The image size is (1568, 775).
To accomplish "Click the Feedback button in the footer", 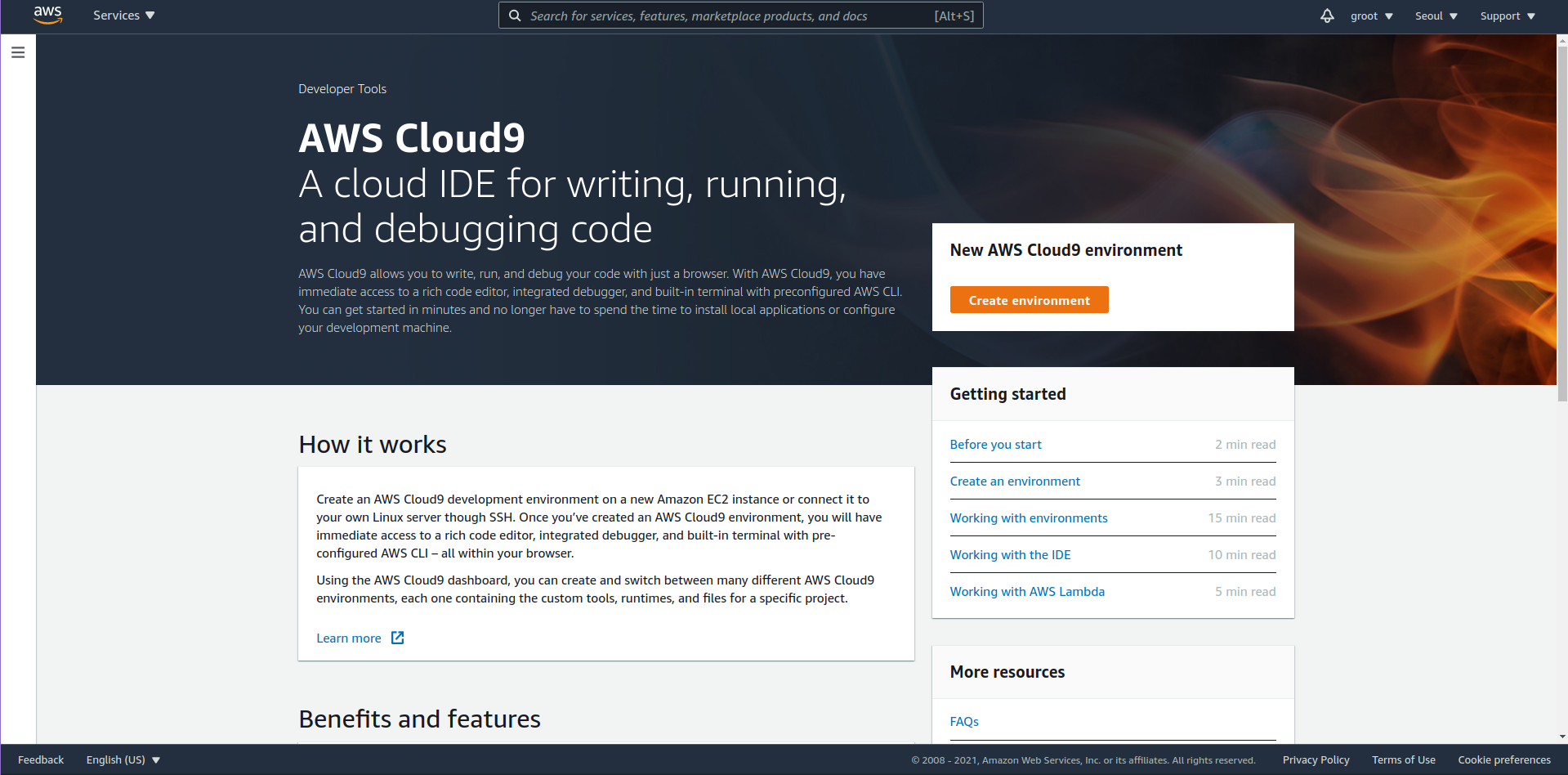I will pyautogui.click(x=41, y=759).
